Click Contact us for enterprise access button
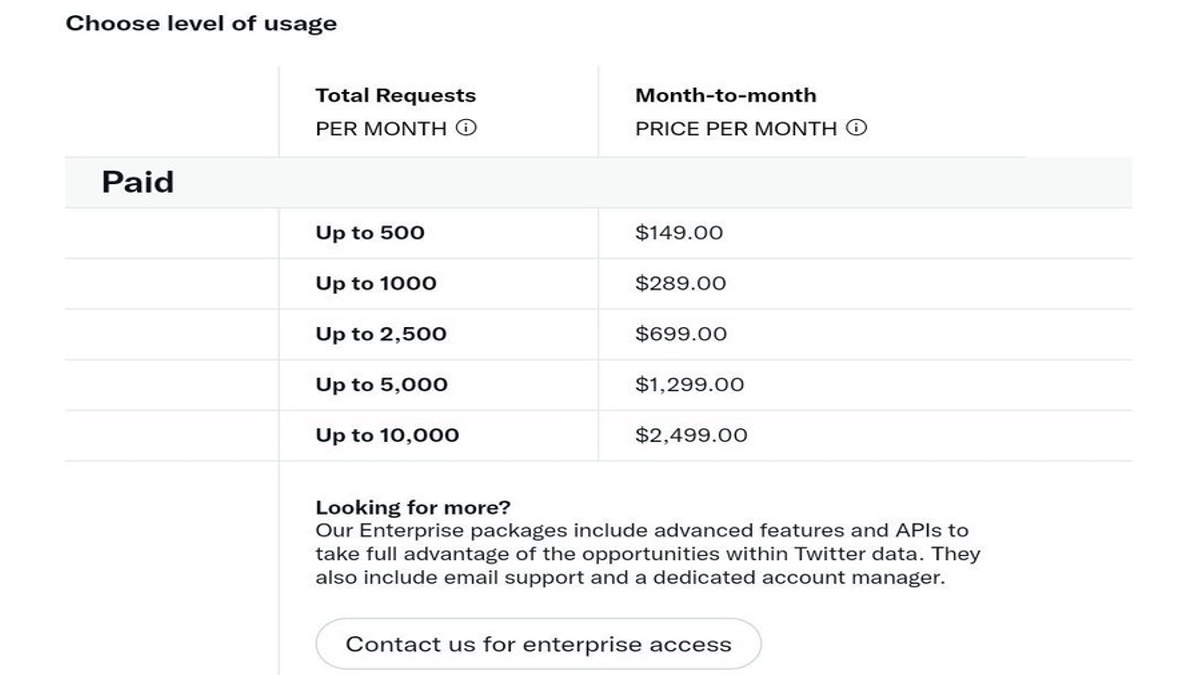The height and width of the screenshot is (675, 1200). 538,644
